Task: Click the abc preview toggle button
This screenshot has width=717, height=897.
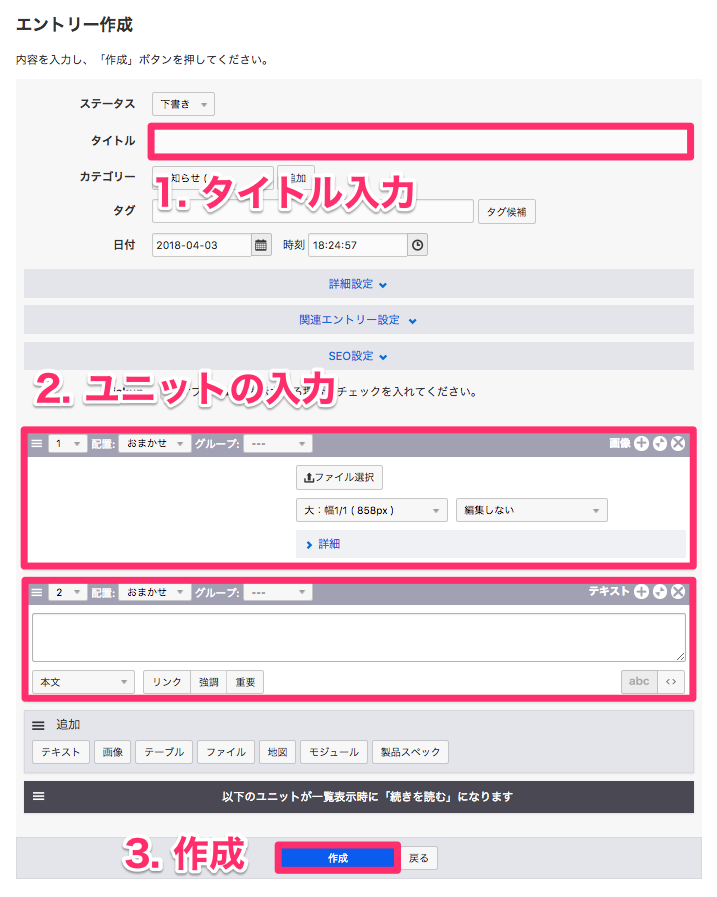Action: (639, 681)
